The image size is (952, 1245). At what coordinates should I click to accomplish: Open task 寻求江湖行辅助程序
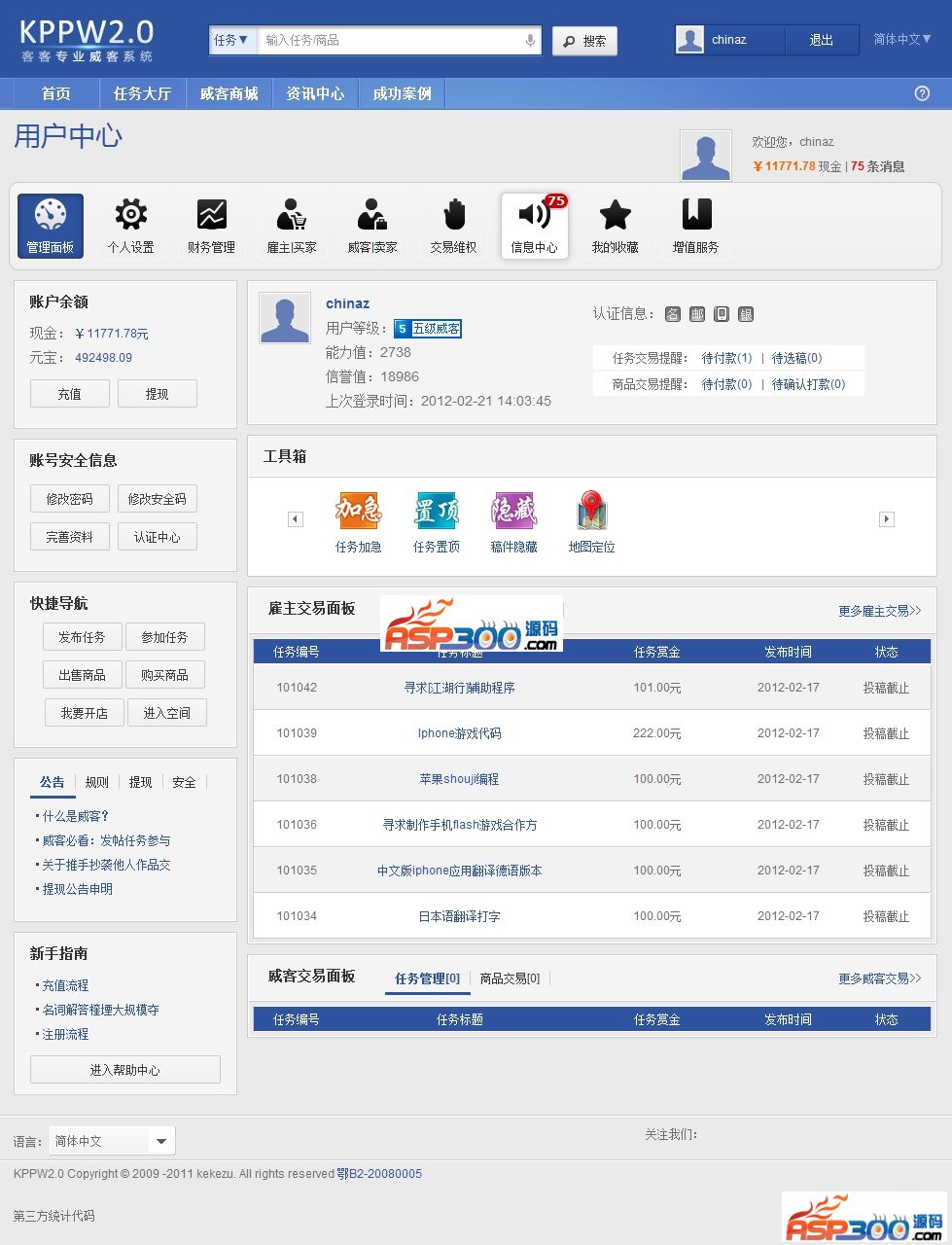click(x=460, y=688)
